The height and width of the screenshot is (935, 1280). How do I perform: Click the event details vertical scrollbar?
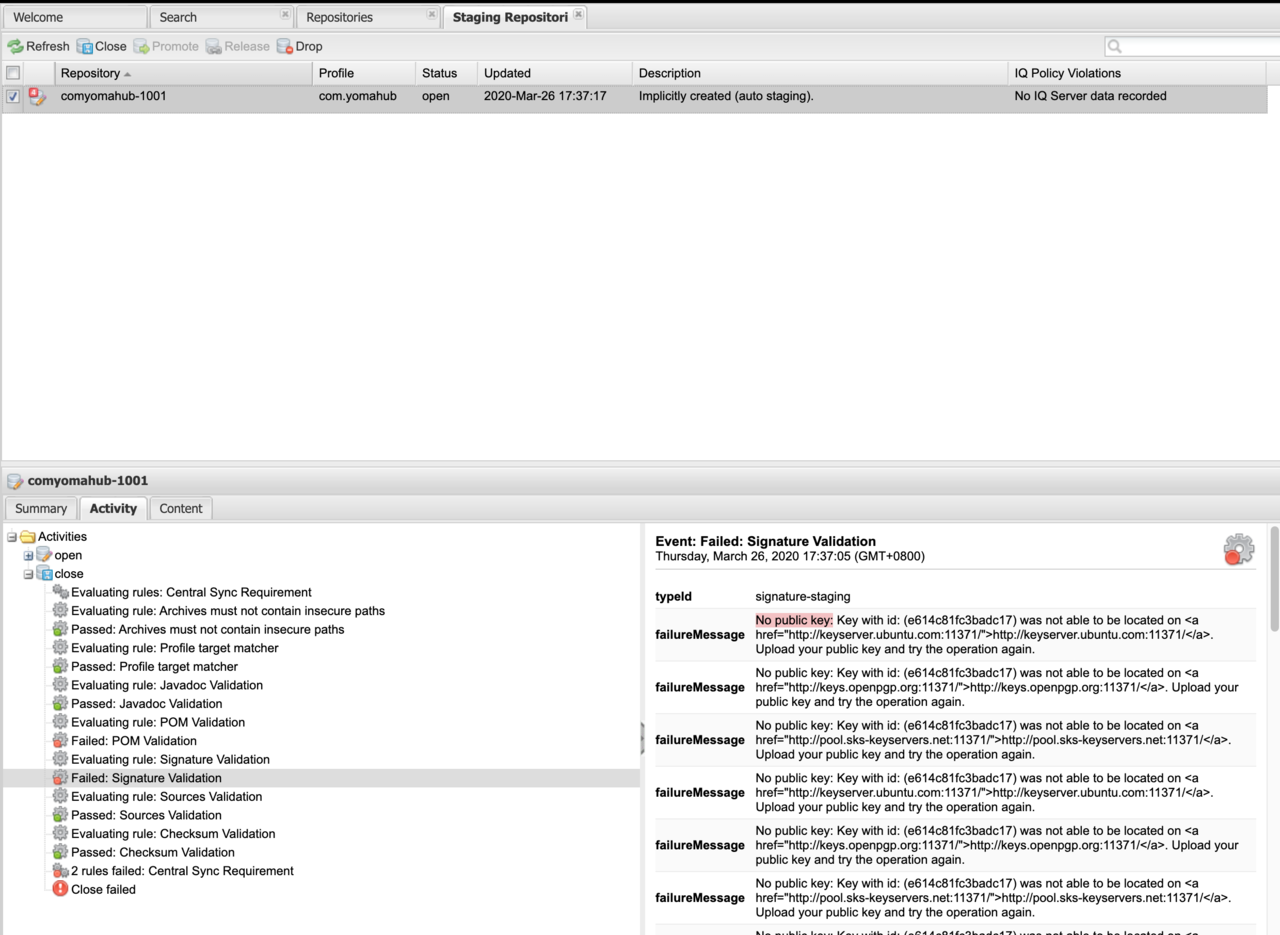[1274, 580]
